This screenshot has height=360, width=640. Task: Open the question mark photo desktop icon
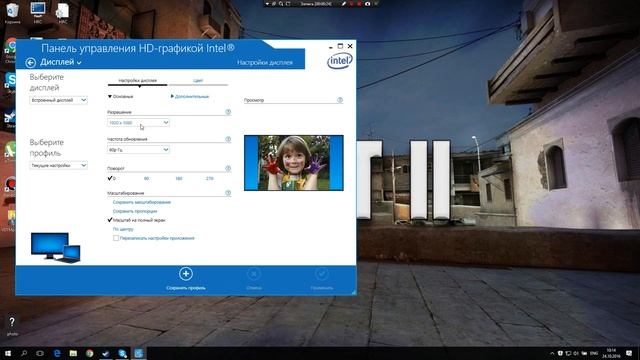tap(12, 325)
